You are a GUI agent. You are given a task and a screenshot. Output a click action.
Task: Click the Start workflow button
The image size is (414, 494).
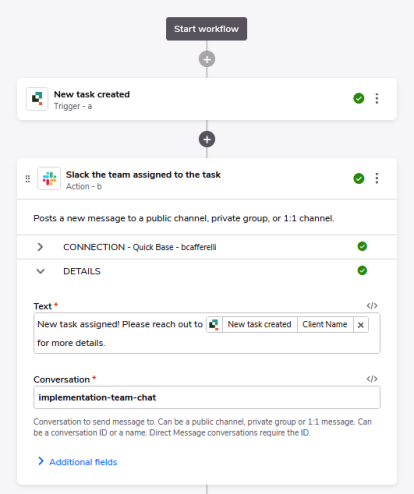coord(206,29)
